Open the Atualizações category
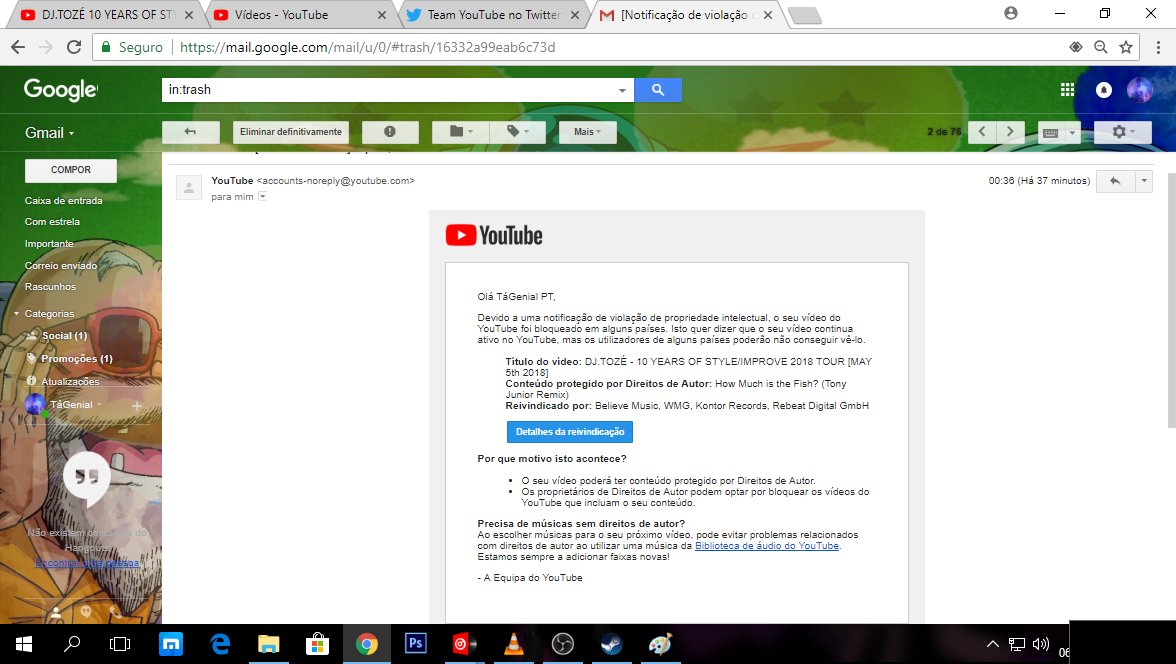 click(x=70, y=381)
